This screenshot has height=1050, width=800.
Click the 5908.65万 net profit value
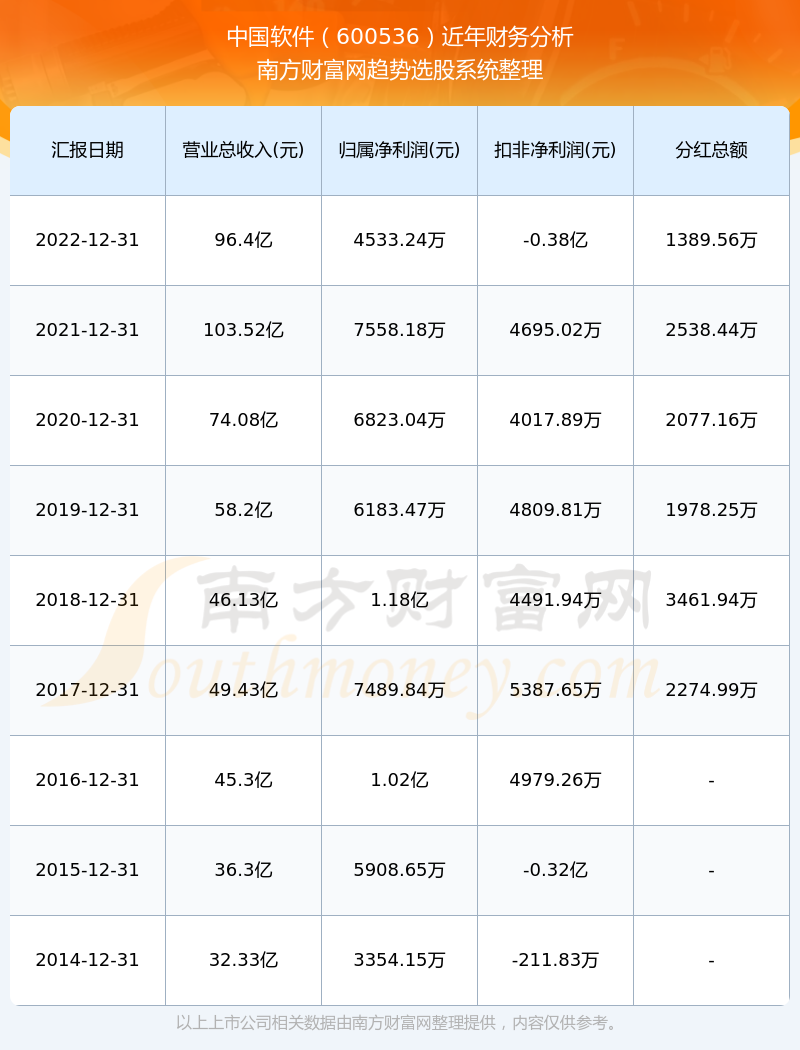point(400,870)
